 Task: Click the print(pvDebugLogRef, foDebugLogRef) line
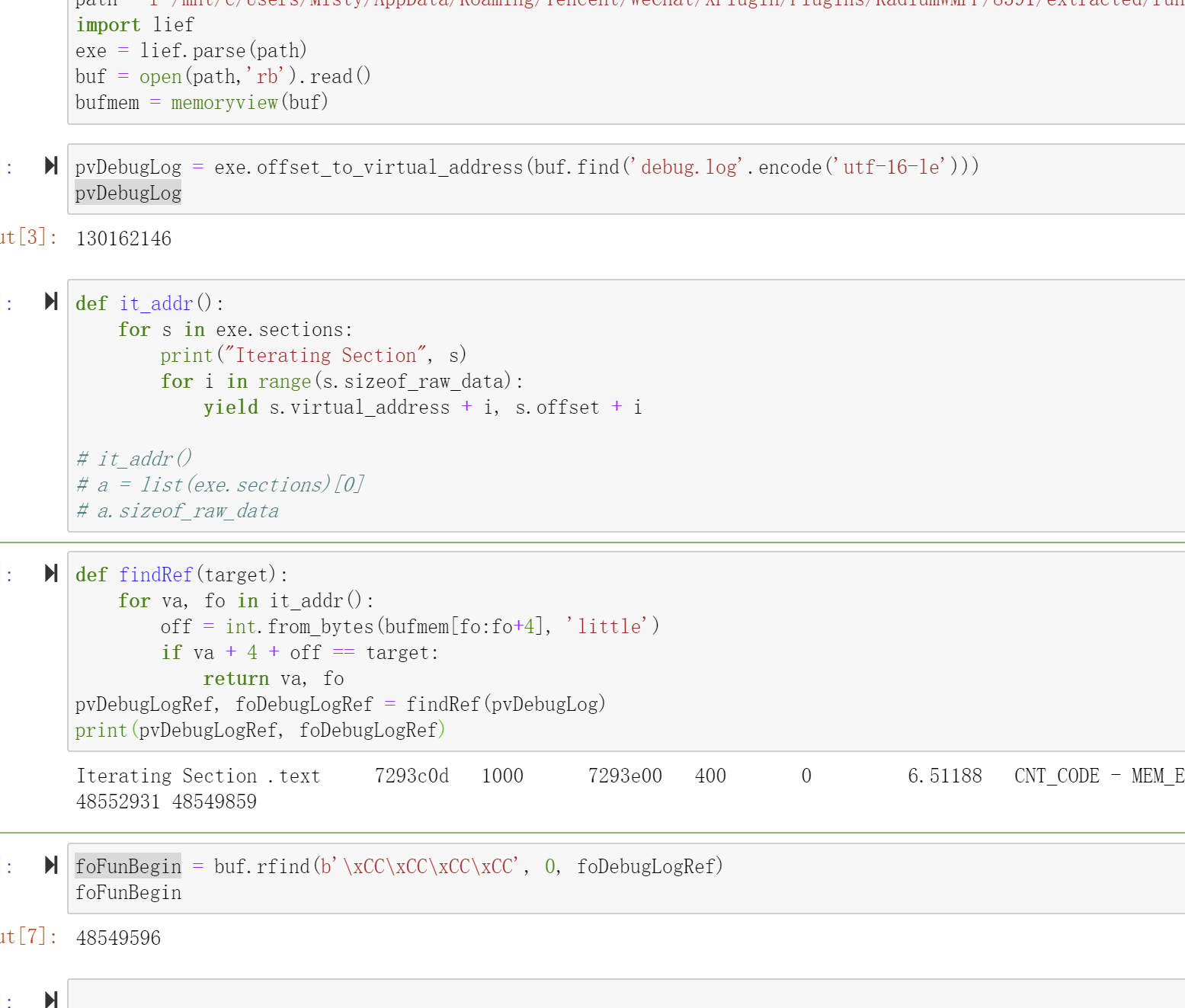(x=259, y=731)
